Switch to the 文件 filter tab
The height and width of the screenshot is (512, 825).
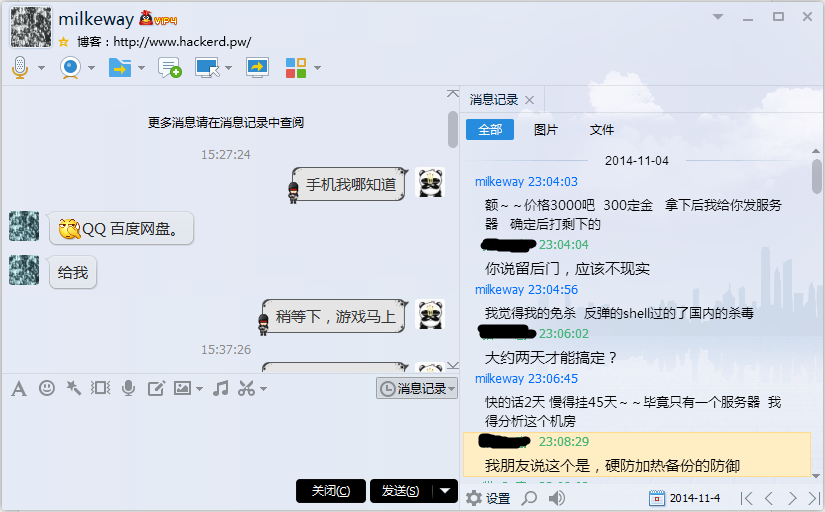point(601,129)
